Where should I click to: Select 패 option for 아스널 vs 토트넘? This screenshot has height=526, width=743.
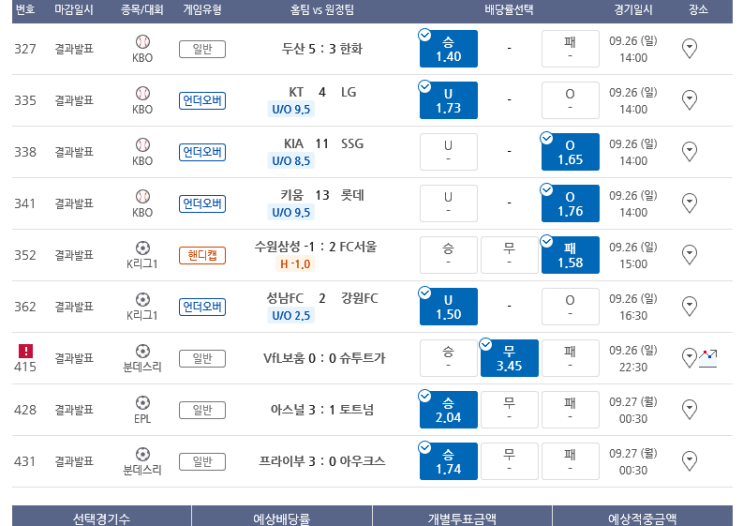tap(570, 410)
